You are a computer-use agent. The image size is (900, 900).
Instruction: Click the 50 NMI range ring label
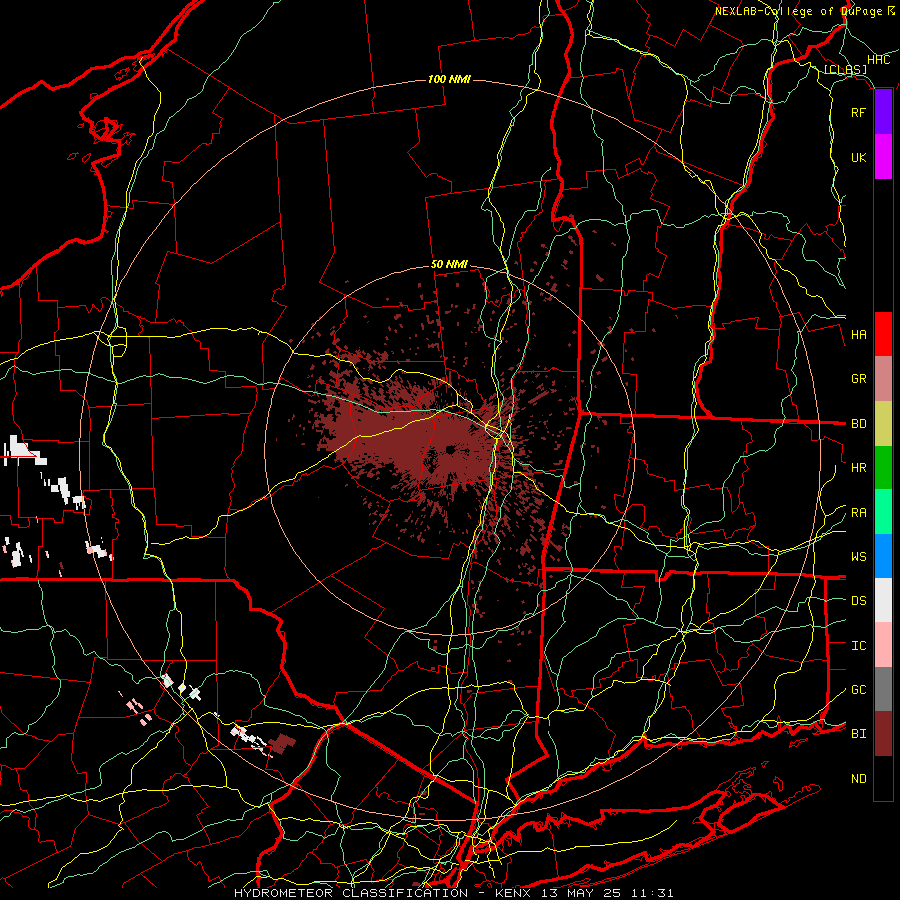[x=449, y=265]
